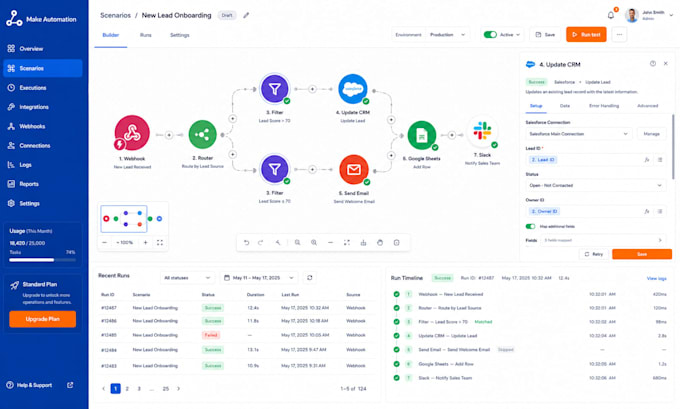Image resolution: width=680 pixels, height=409 pixels.
Task: Switch to the scenario Settings tab
Action: tap(180, 35)
